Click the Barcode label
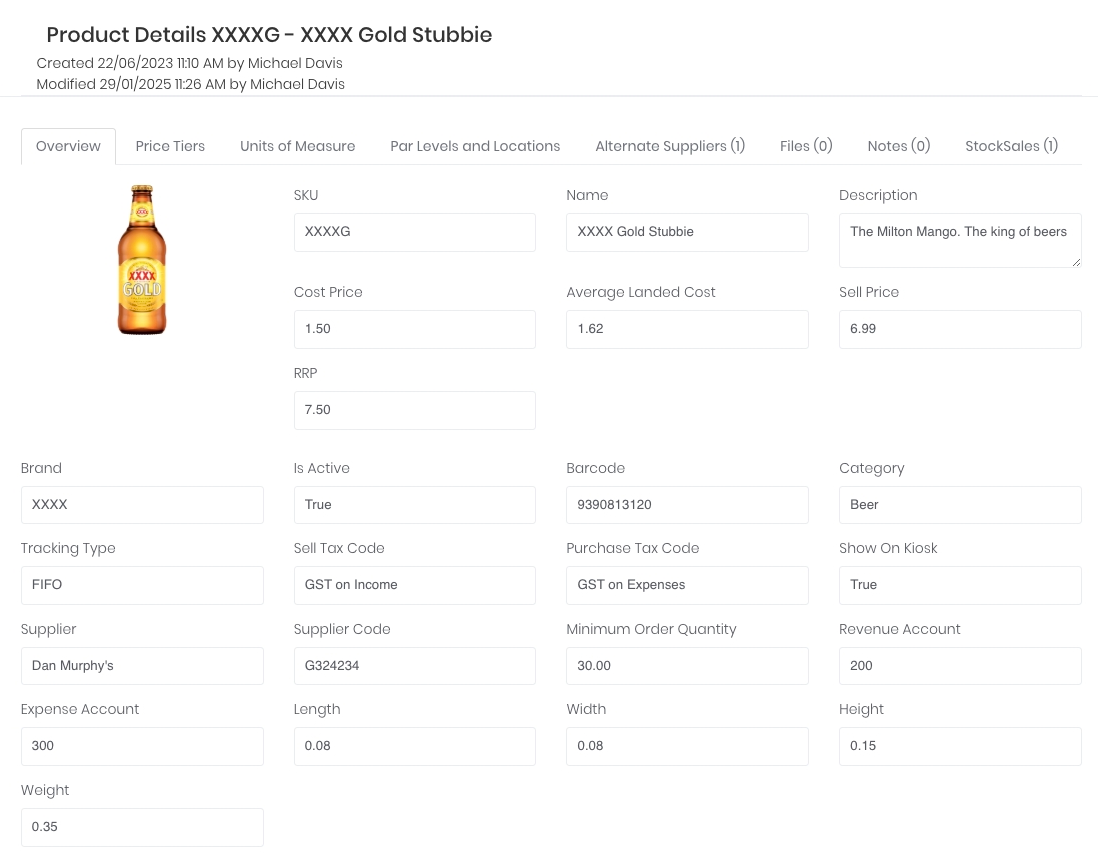 [595, 468]
